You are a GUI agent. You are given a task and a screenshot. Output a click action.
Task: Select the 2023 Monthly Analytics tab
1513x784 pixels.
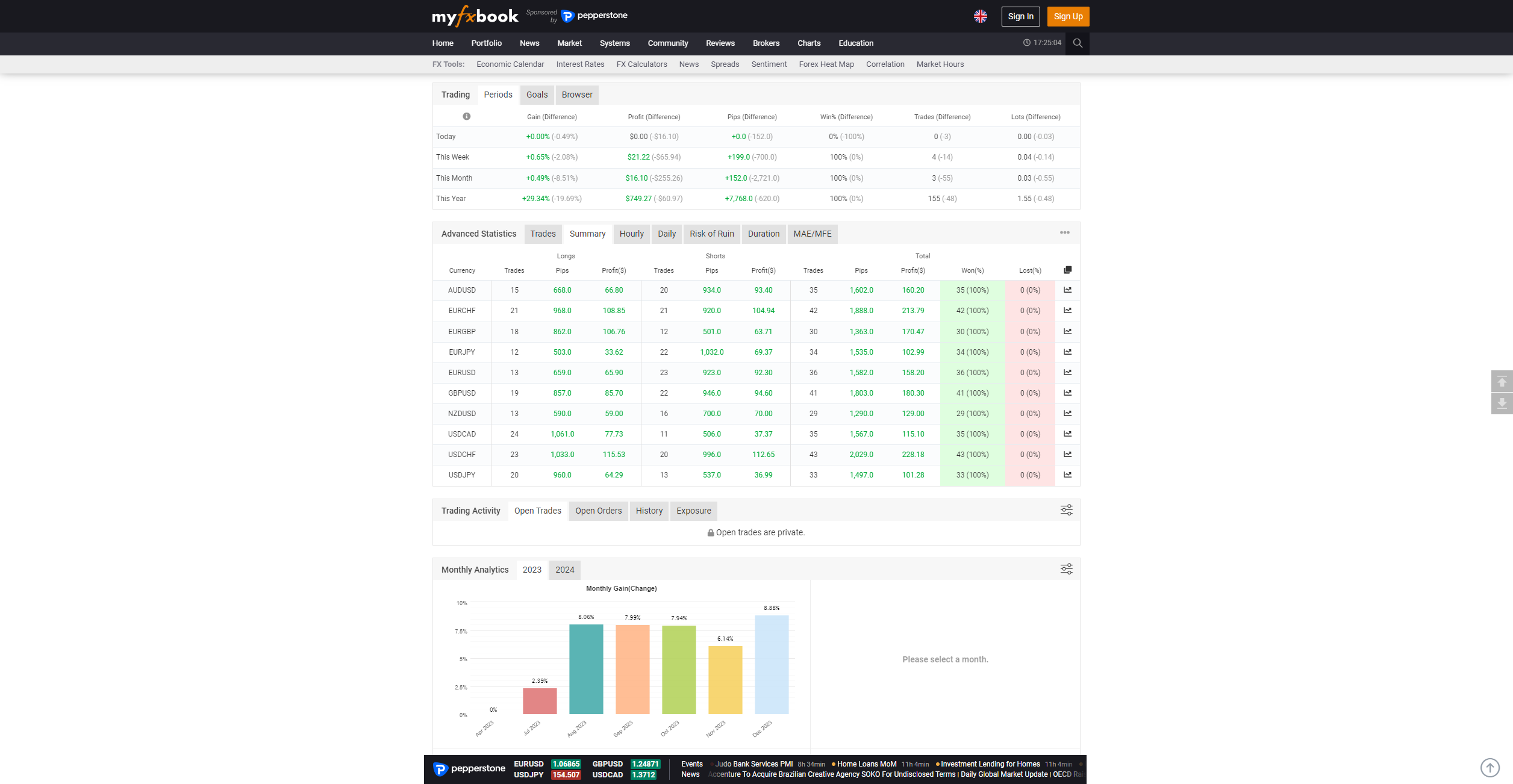532,570
